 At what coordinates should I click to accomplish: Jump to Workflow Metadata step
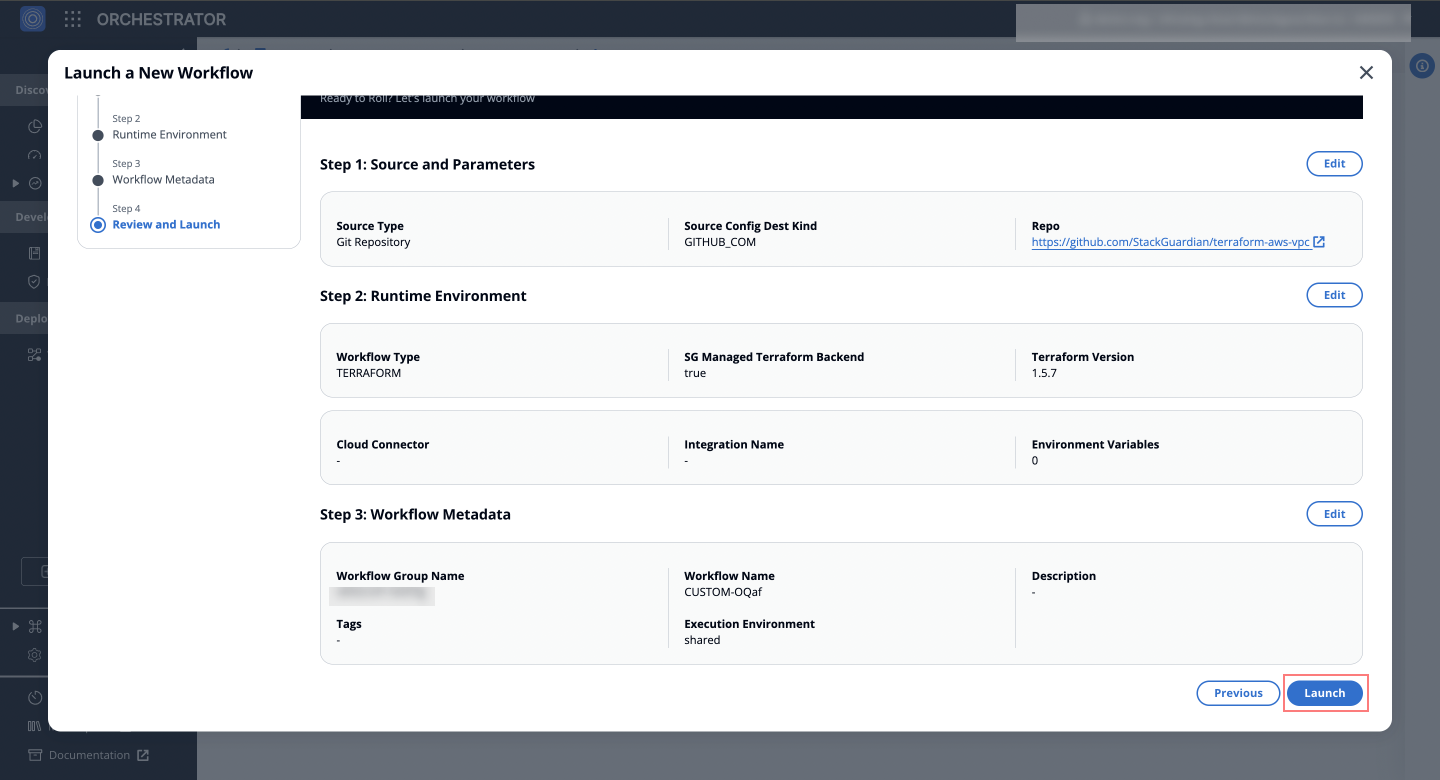tap(163, 180)
